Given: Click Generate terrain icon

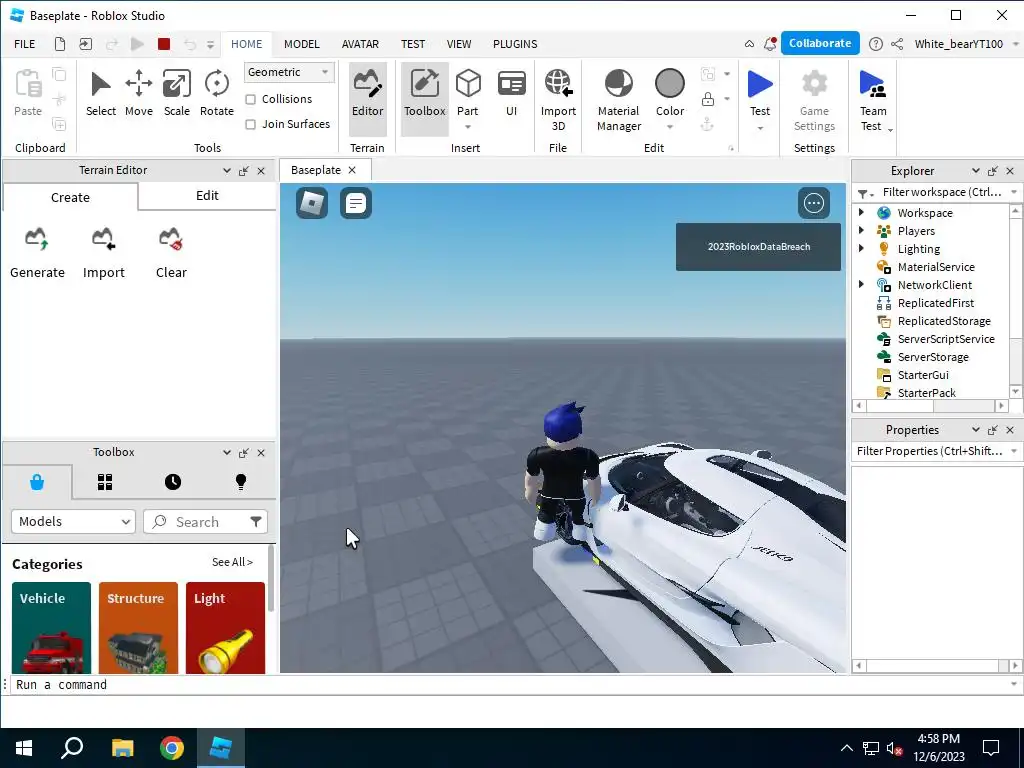Looking at the screenshot, I should 37,239.
